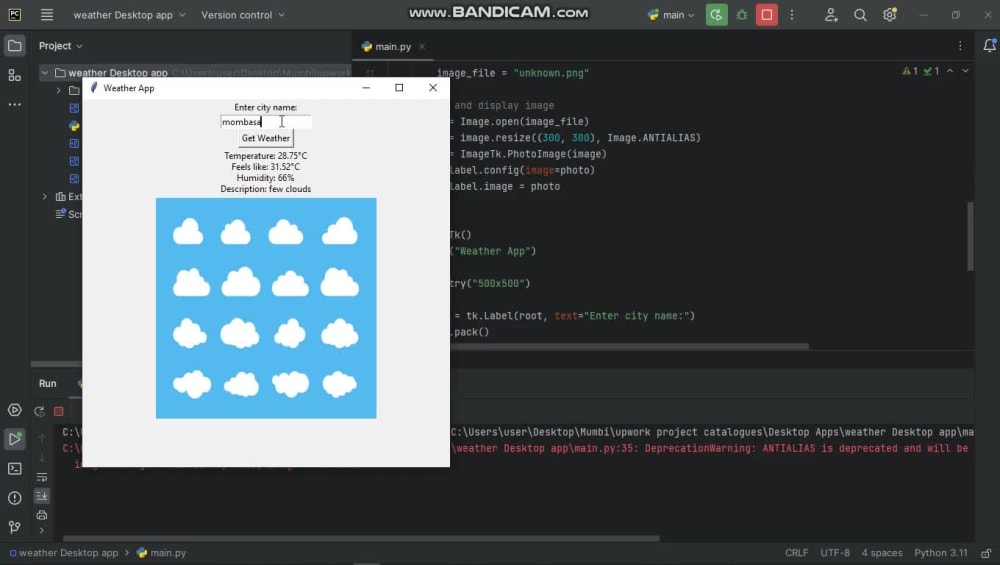Click the Python 3.11 interpreter in status bar
The image size is (1000, 565).
(x=941, y=553)
